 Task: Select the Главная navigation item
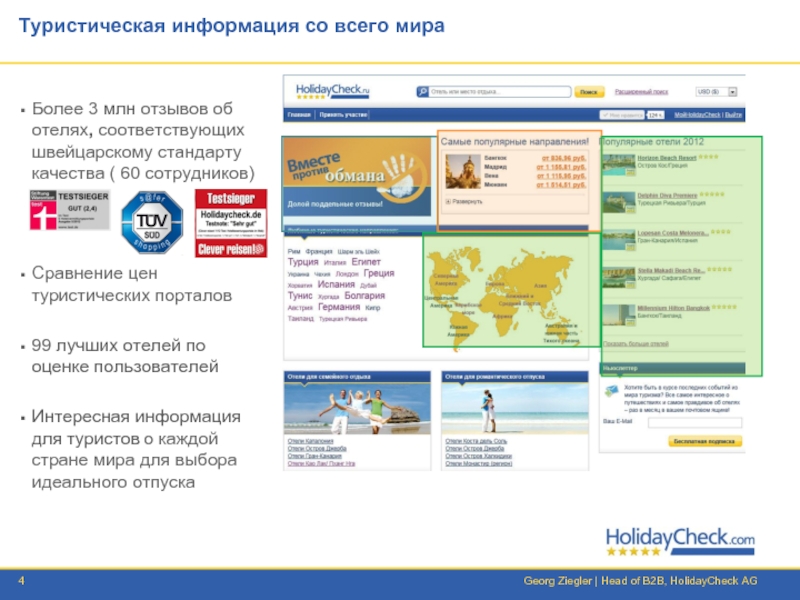[299, 115]
